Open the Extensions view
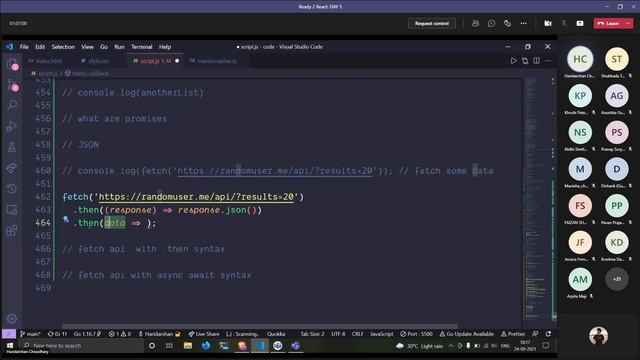The height and width of the screenshot is (360, 640). [x=12, y=231]
